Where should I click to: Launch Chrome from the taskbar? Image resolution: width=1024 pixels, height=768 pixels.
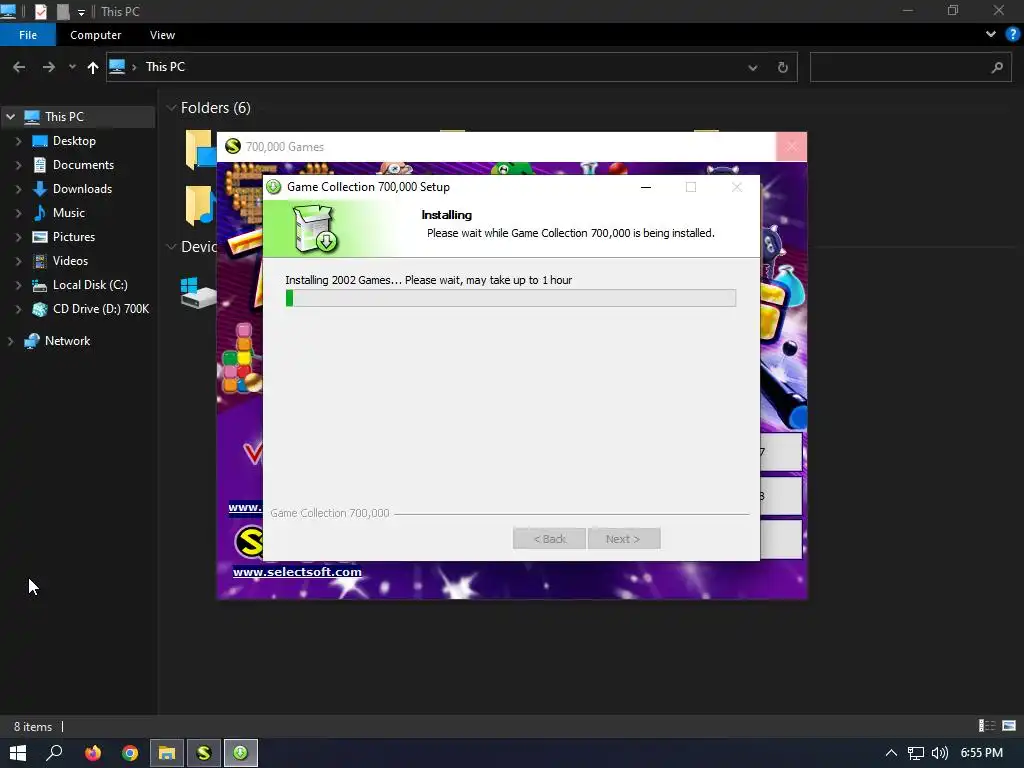pyautogui.click(x=130, y=753)
